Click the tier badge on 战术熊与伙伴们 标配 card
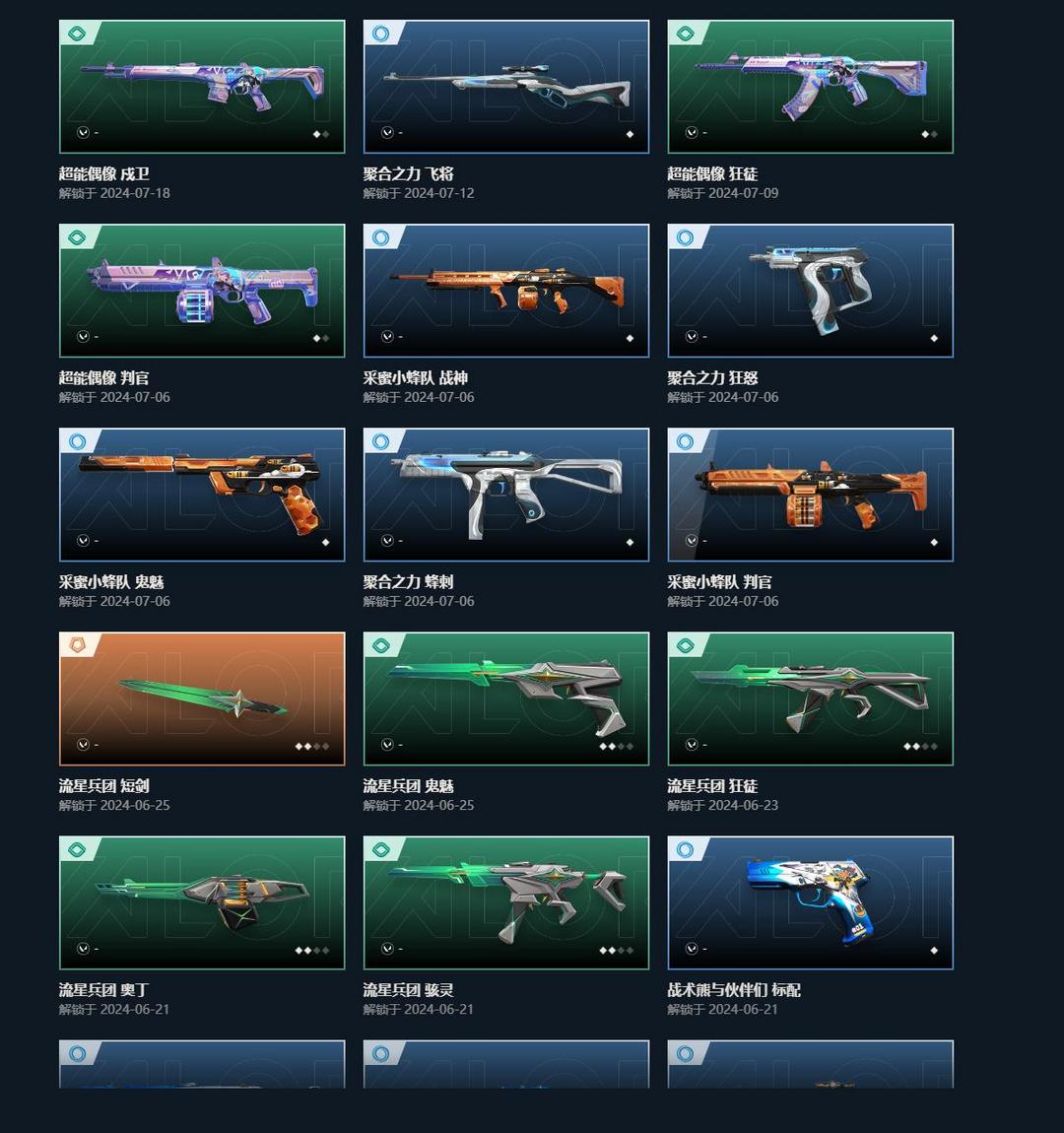 pos(685,849)
